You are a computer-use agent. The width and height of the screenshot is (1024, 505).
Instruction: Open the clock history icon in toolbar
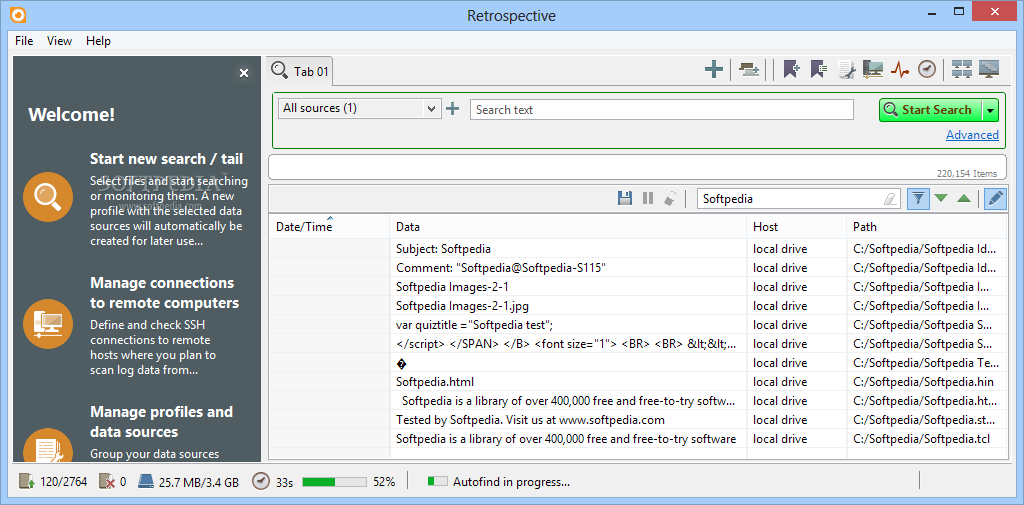click(927, 69)
